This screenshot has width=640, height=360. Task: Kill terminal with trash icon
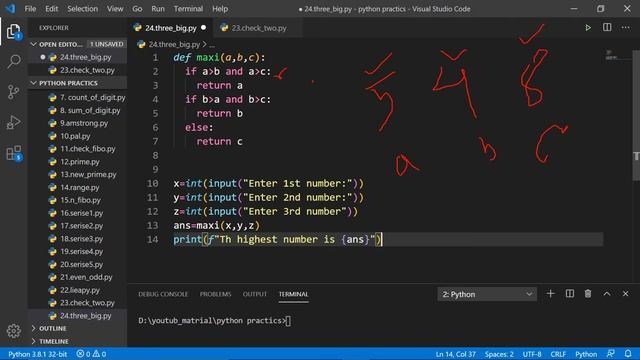click(x=588, y=293)
